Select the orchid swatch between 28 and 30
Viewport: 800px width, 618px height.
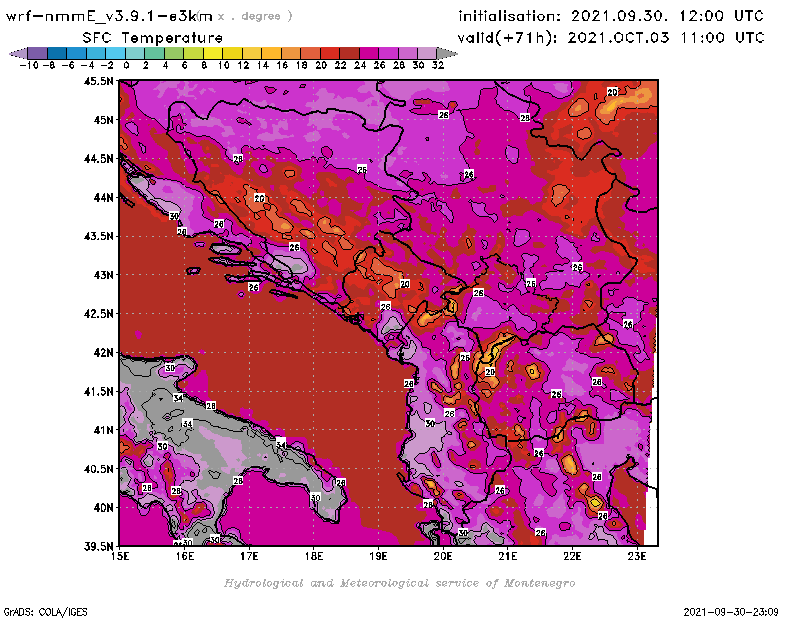point(408,54)
